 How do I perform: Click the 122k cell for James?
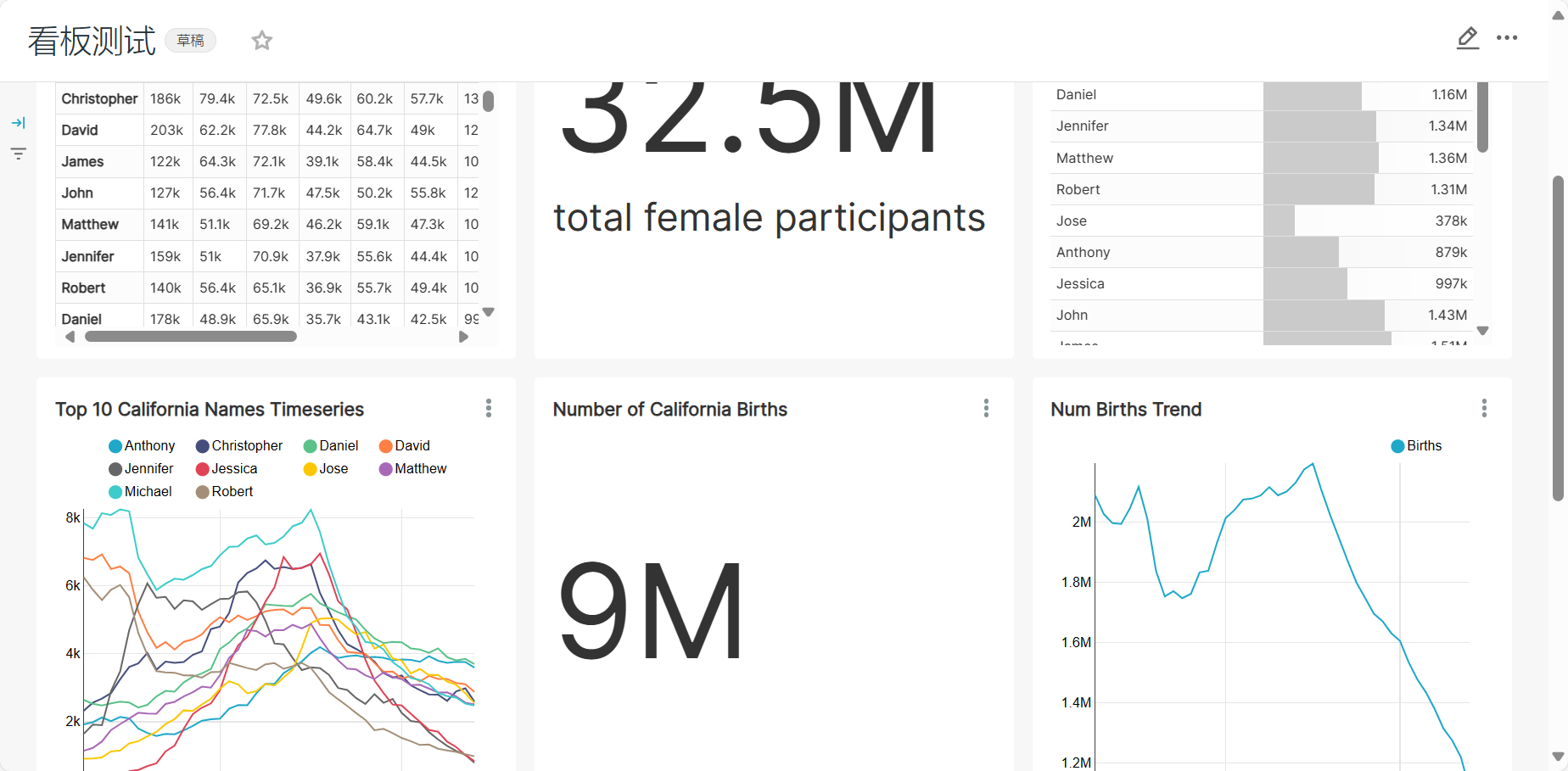pos(168,161)
